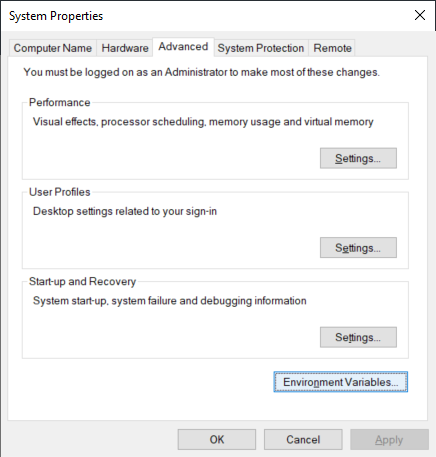Open Start-up and Recovery Settings button
The image size is (436, 457).
pyautogui.click(x=358, y=337)
